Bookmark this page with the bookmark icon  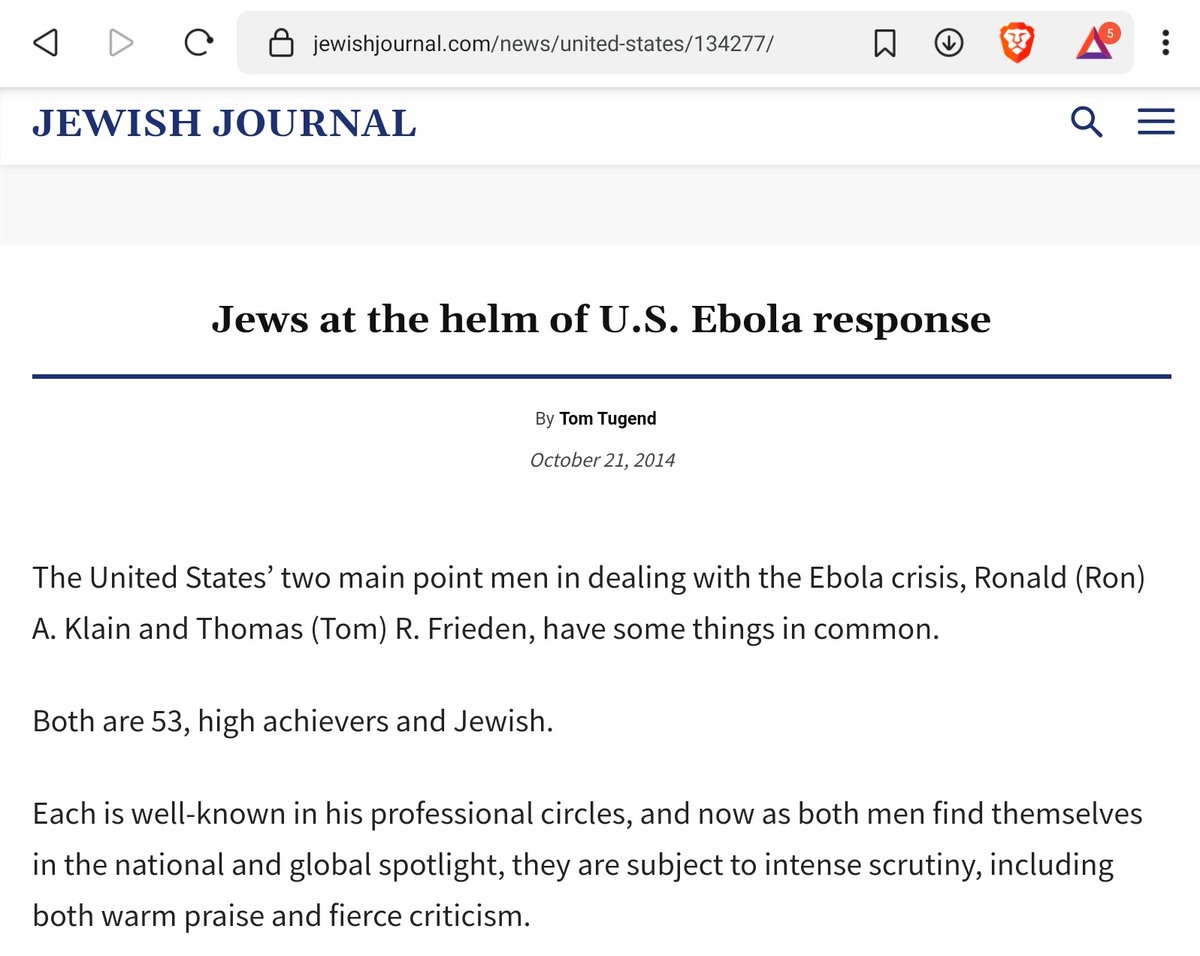[885, 43]
